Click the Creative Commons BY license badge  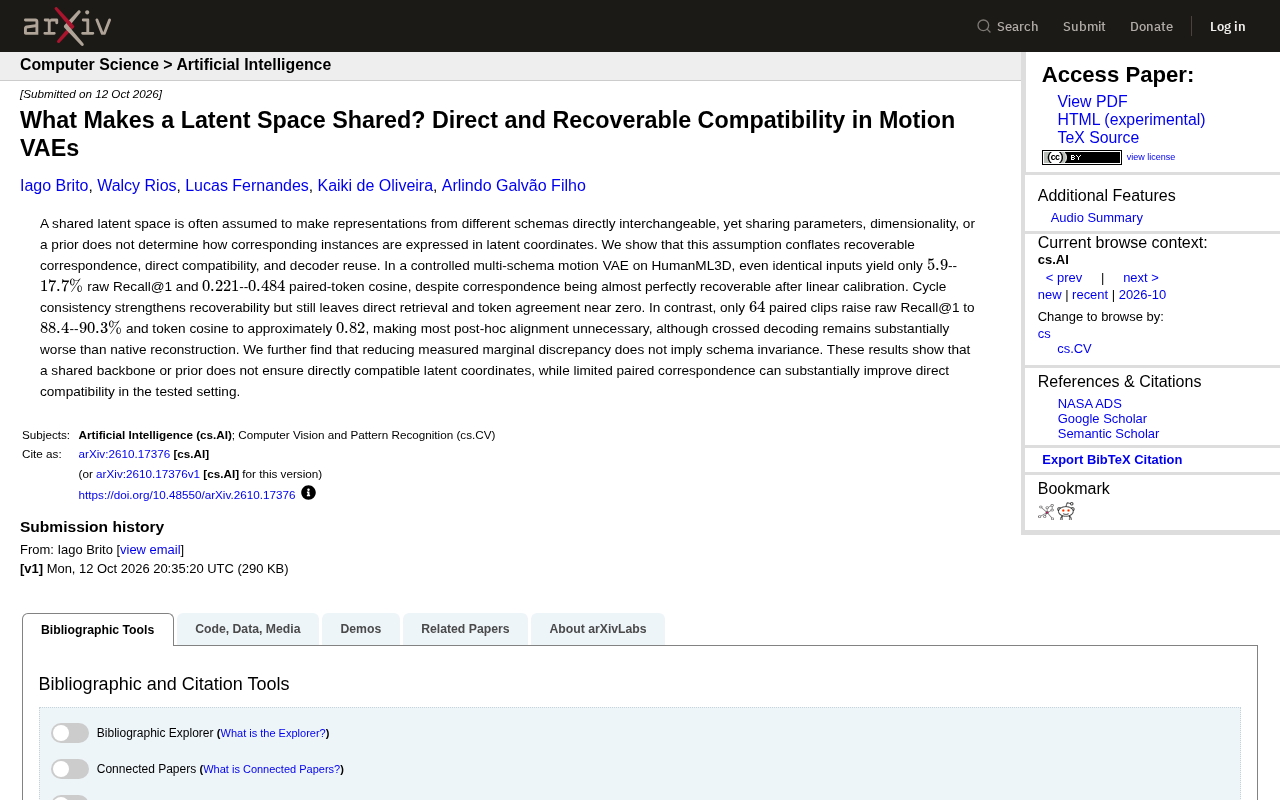tap(1082, 157)
